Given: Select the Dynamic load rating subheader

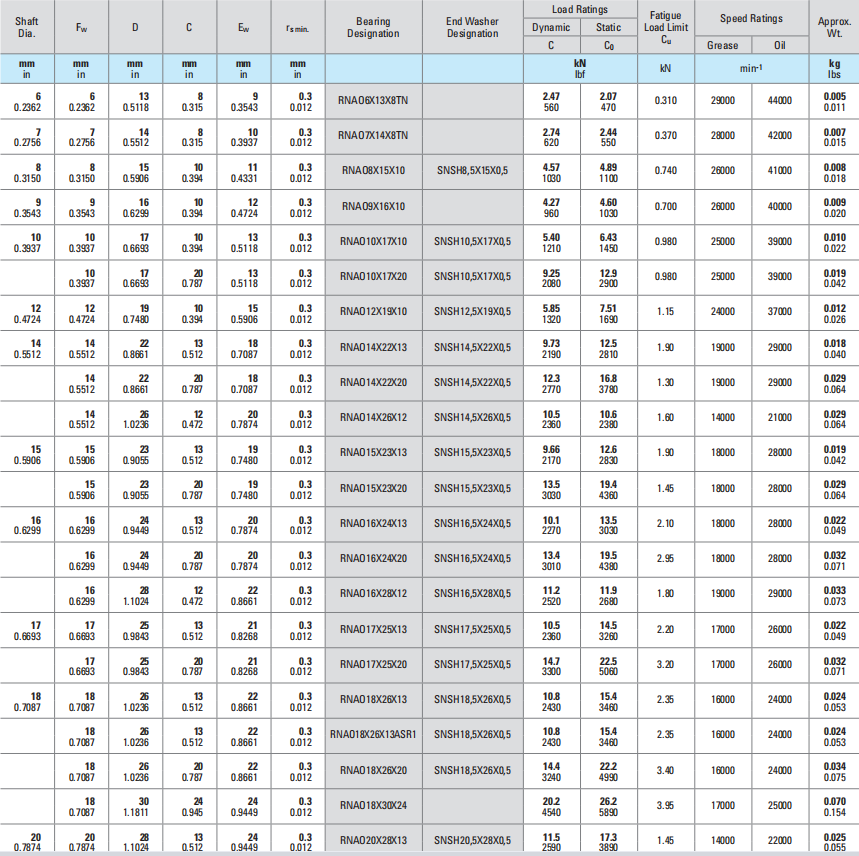Looking at the screenshot, I should (x=551, y=27).
